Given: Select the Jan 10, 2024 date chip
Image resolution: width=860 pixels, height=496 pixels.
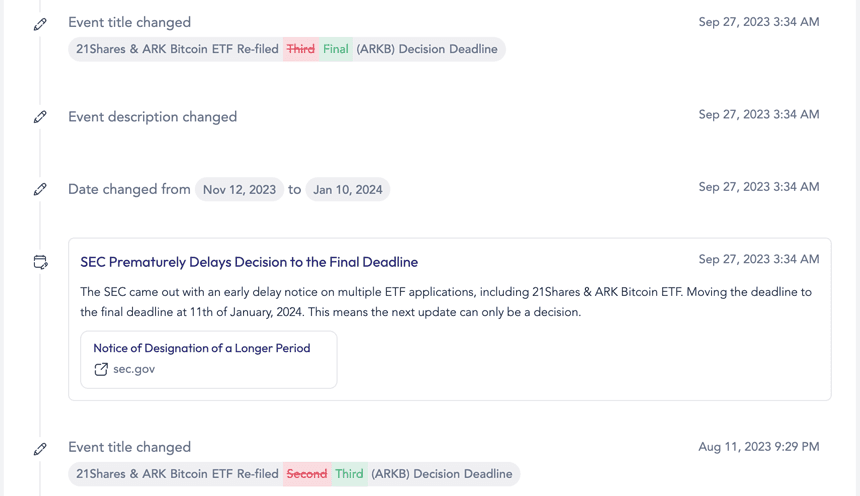Looking at the screenshot, I should click(348, 190).
